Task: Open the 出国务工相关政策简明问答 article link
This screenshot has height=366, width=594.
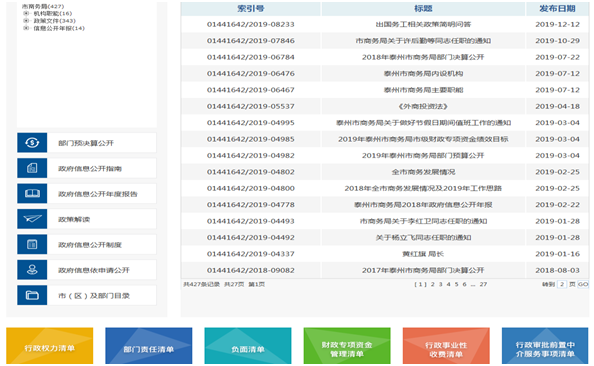Action: coord(423,24)
